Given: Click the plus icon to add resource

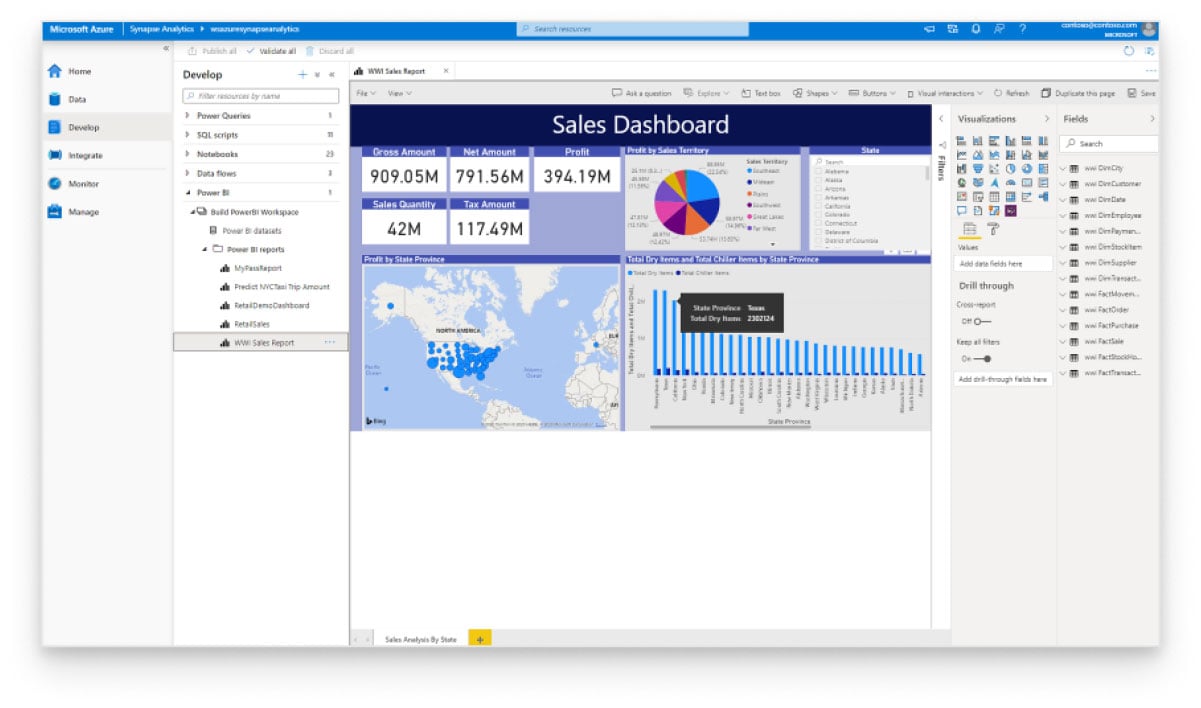Looking at the screenshot, I should (302, 75).
